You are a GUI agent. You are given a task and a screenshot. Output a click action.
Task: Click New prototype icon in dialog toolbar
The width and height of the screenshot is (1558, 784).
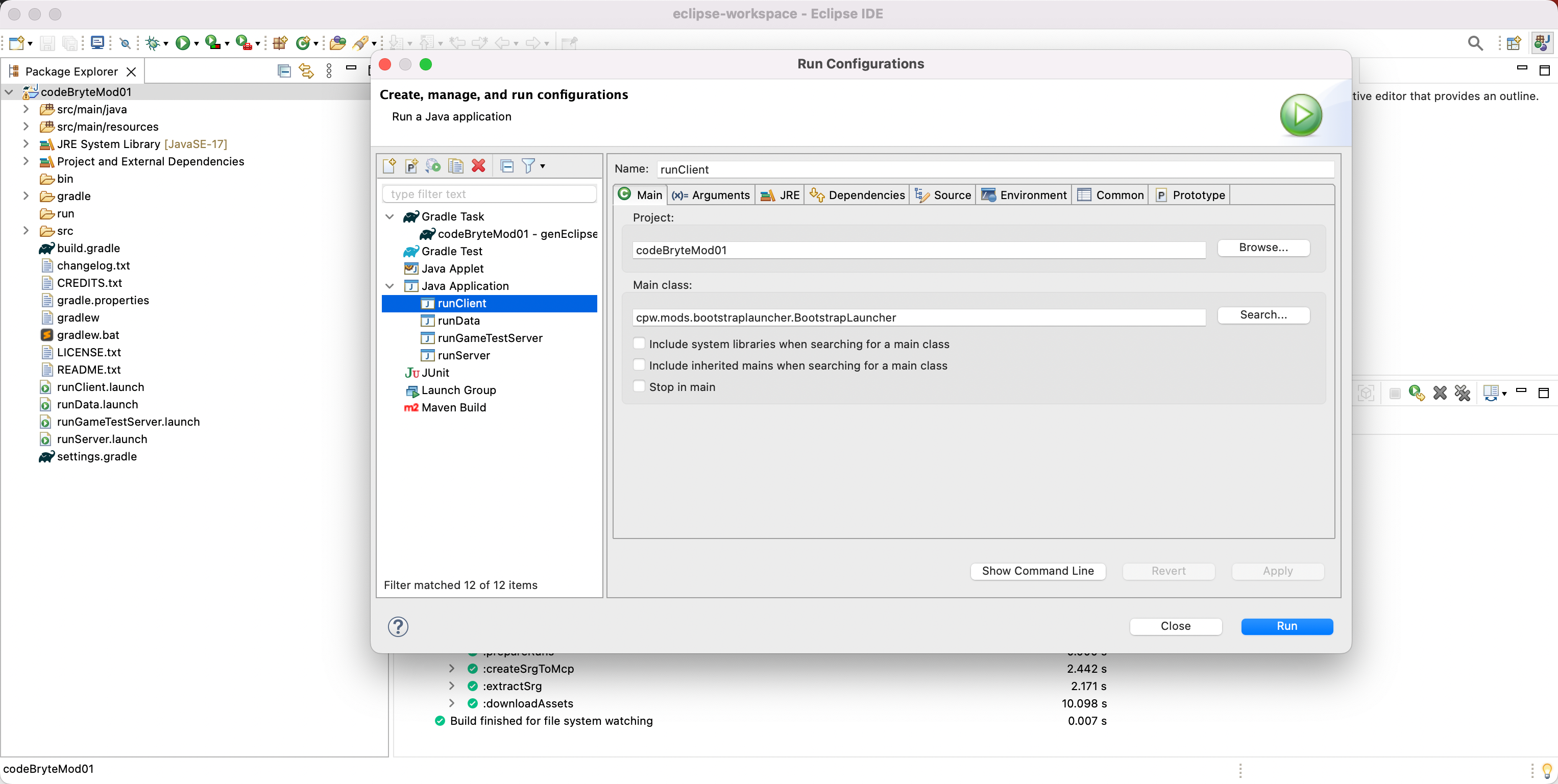[x=411, y=166]
